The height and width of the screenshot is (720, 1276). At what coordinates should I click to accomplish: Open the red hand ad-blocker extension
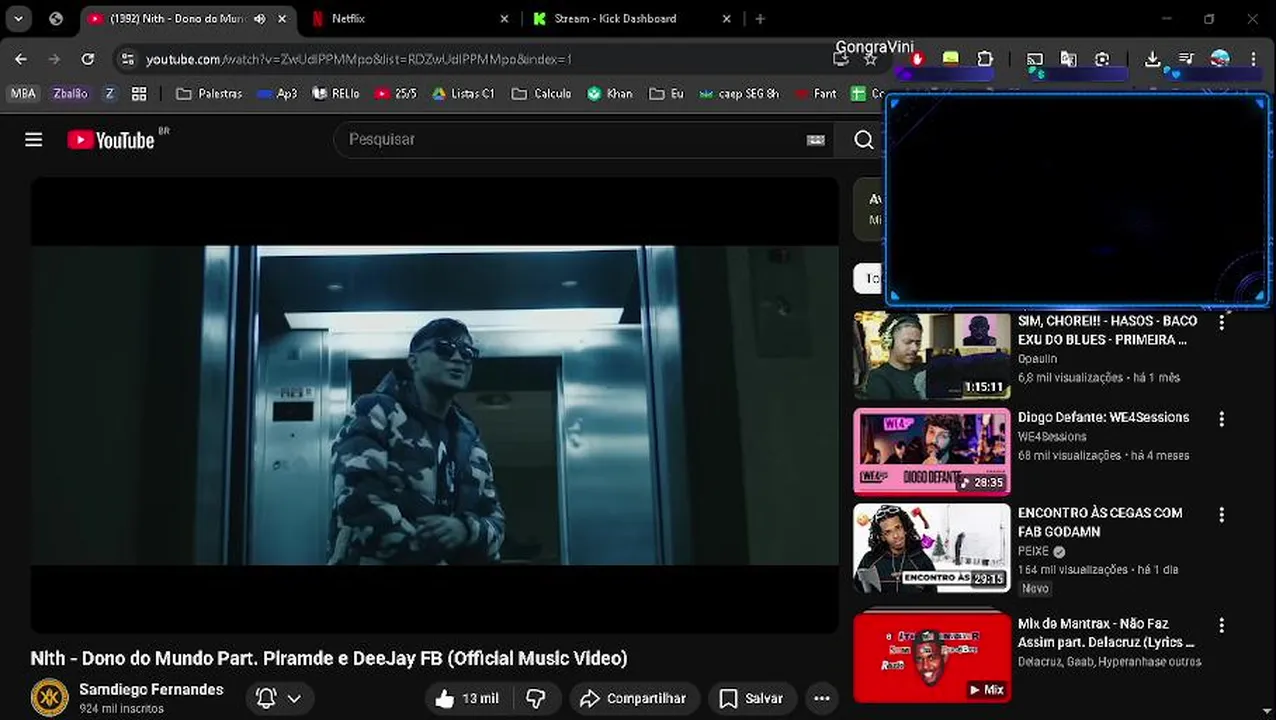(917, 59)
